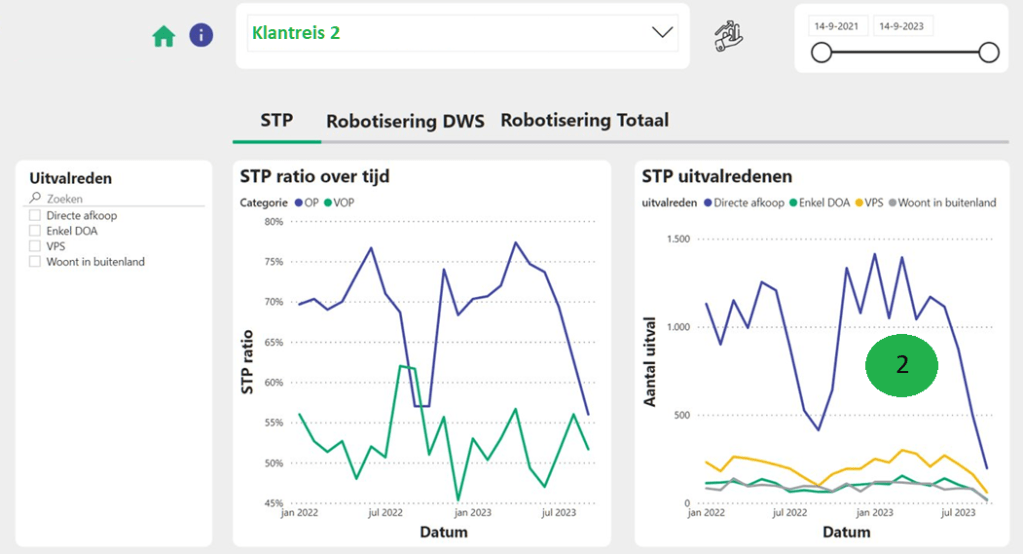The width and height of the screenshot is (1023, 554).
Task: Select the OP legend marker
Action: coord(299,203)
